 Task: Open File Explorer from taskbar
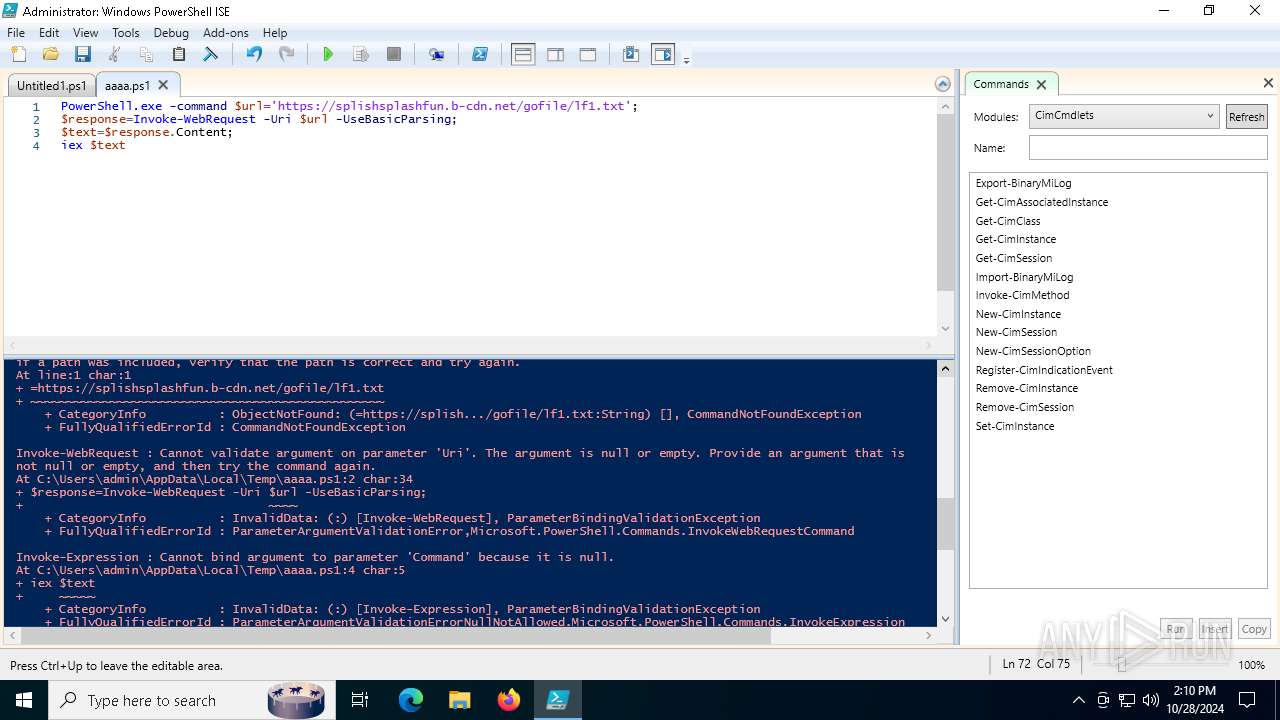tap(460, 700)
